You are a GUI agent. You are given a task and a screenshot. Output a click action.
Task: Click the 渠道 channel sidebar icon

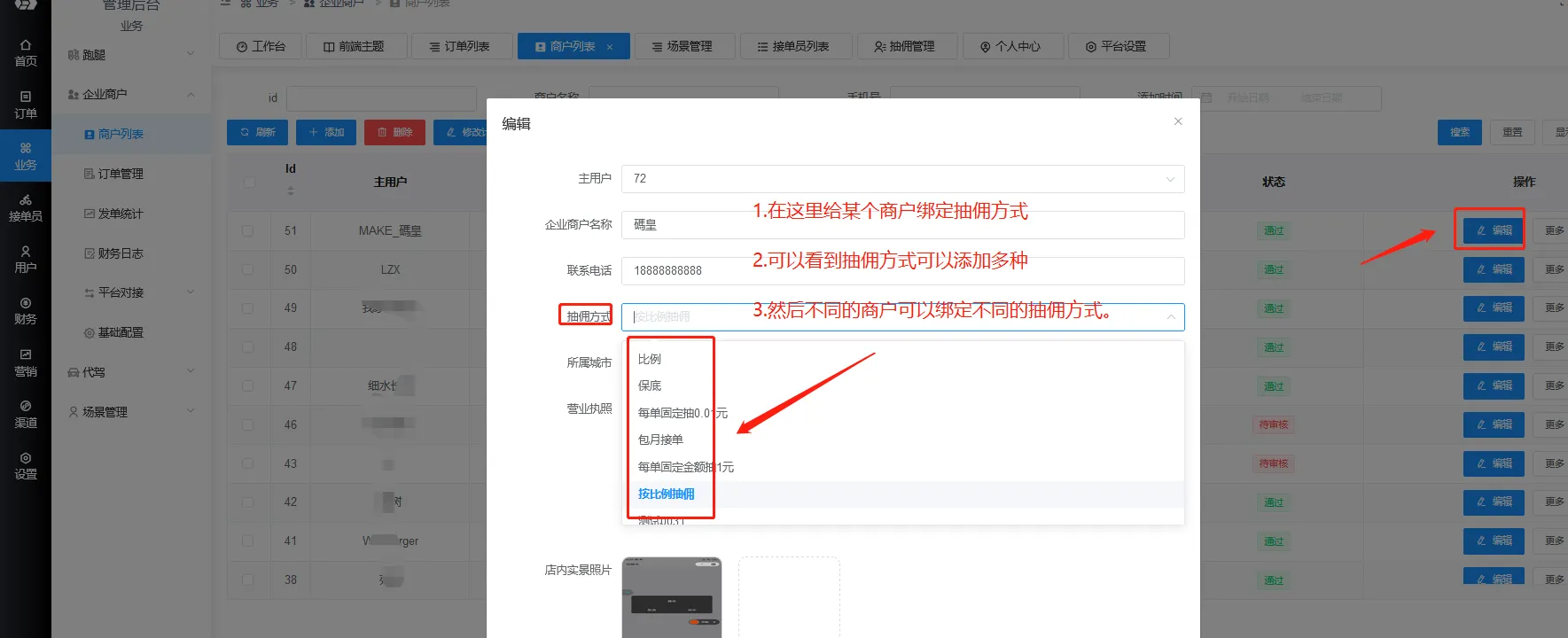tap(25, 414)
